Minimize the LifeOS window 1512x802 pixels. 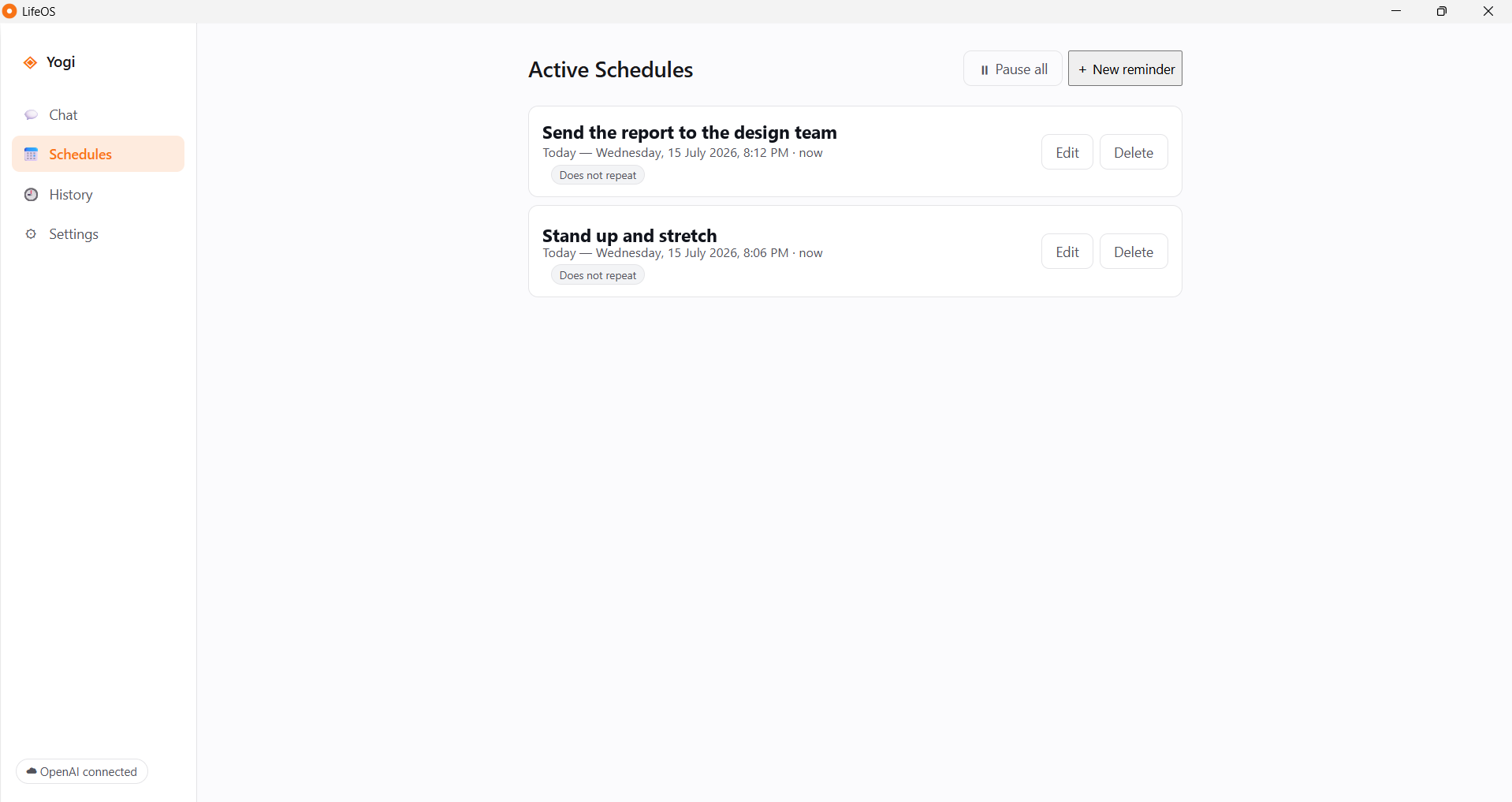[x=1396, y=11]
